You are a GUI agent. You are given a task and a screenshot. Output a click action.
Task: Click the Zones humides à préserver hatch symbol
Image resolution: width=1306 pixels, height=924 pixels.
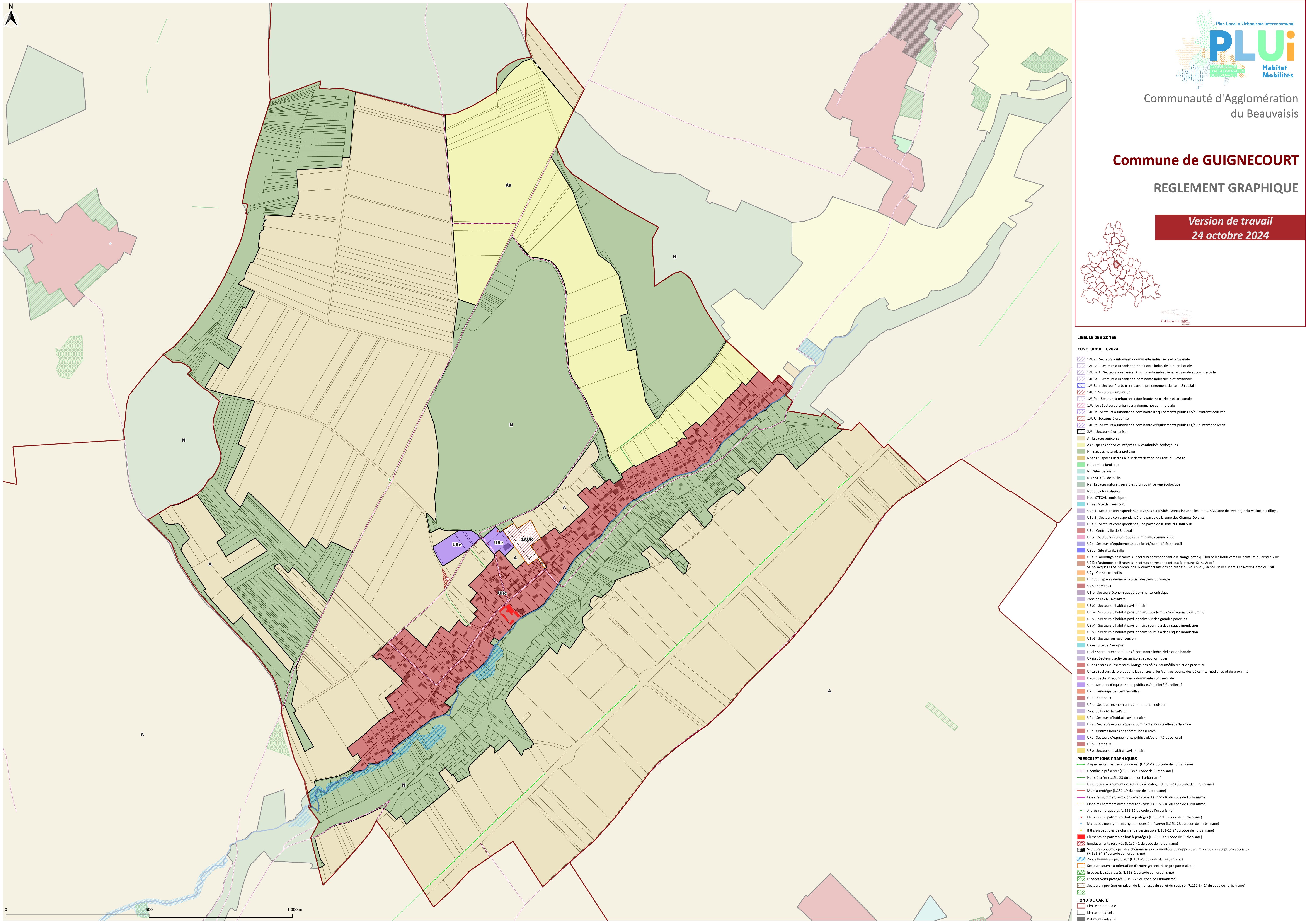1081,860
